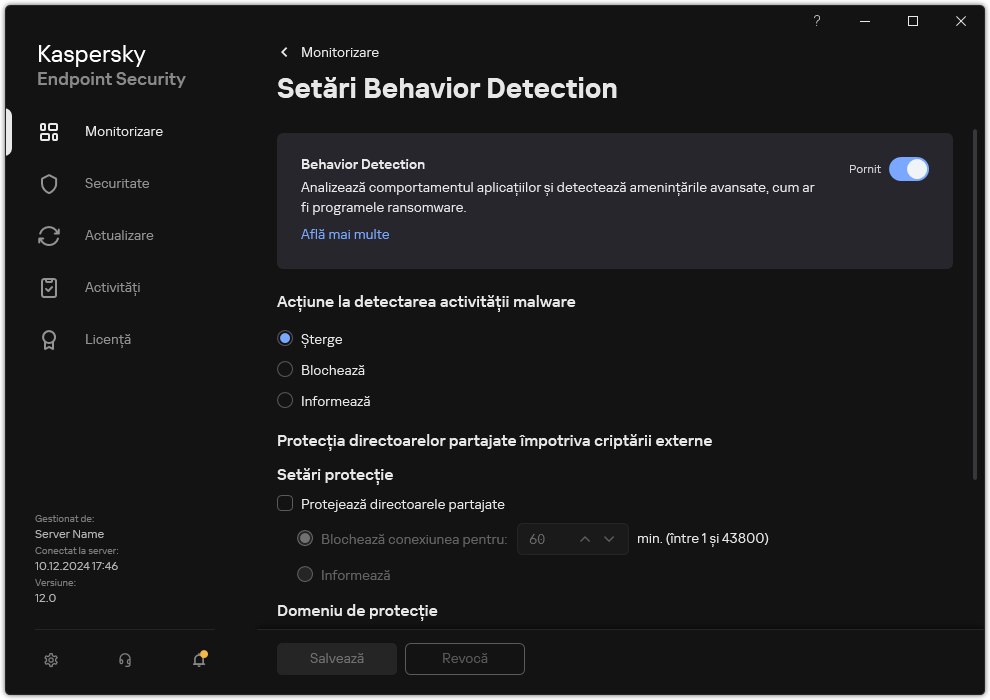This screenshot has height=700, width=990.
Task: Go back using the Monitorizare back chevron
Action: coord(284,52)
